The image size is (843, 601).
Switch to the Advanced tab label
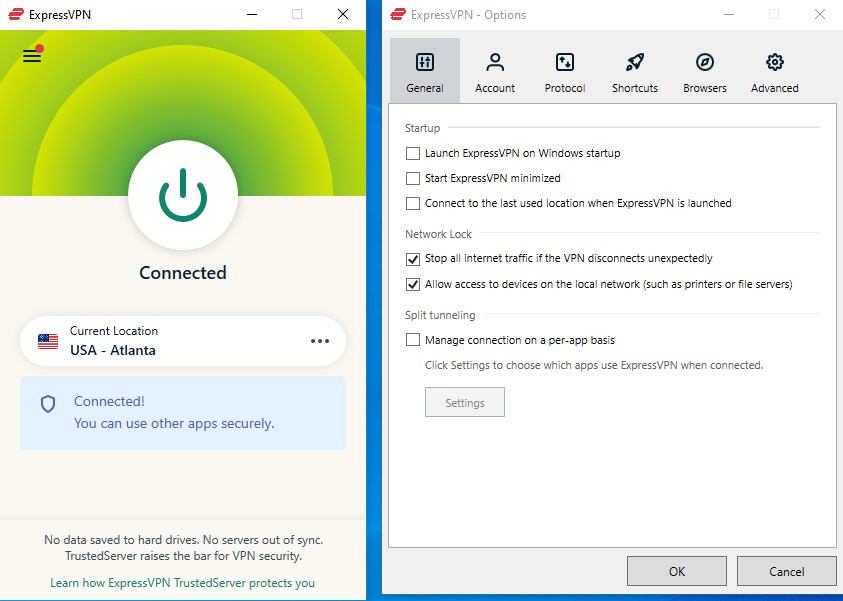click(x=775, y=88)
